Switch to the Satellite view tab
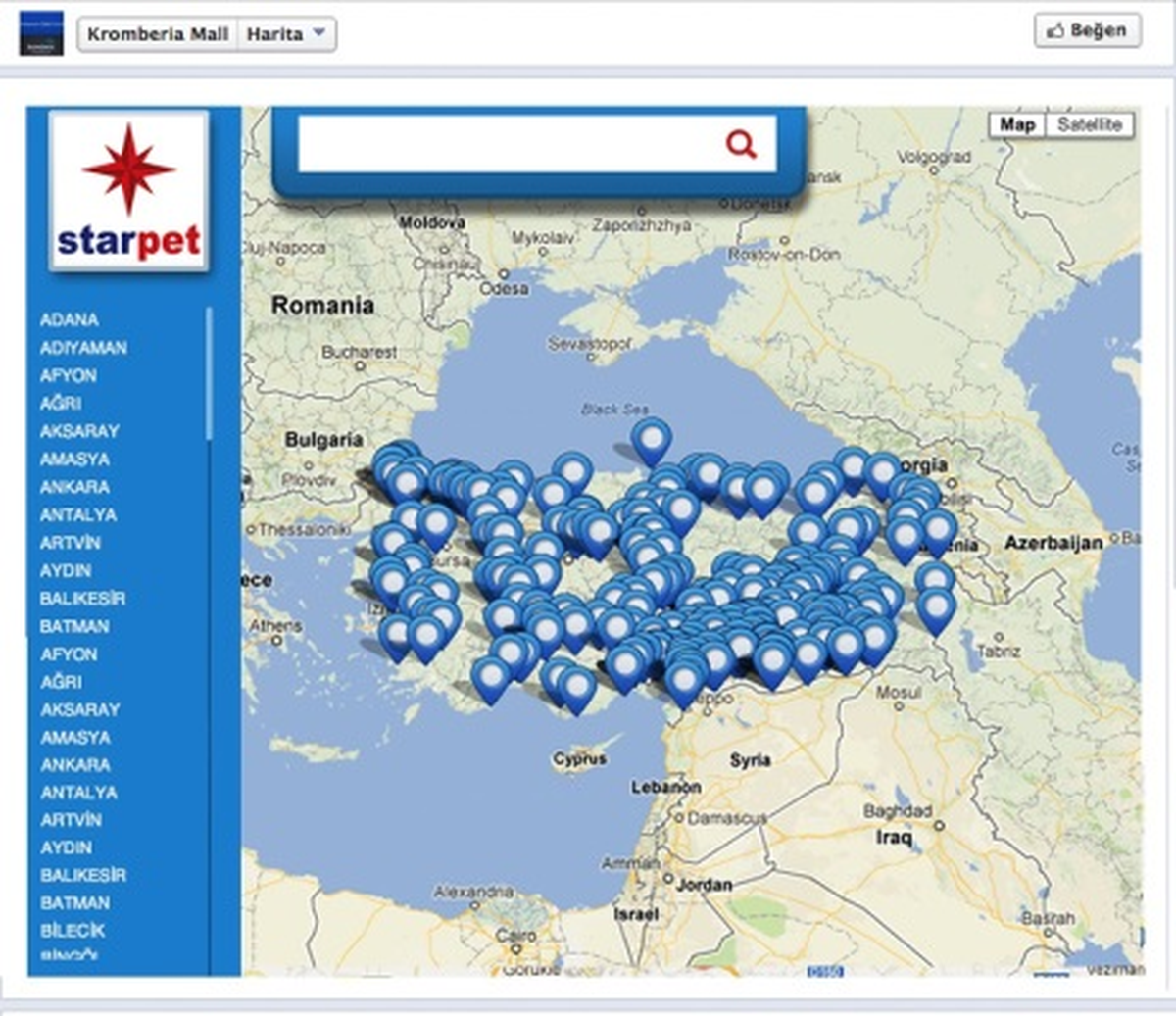The image size is (1176, 1016). pos(1090,124)
